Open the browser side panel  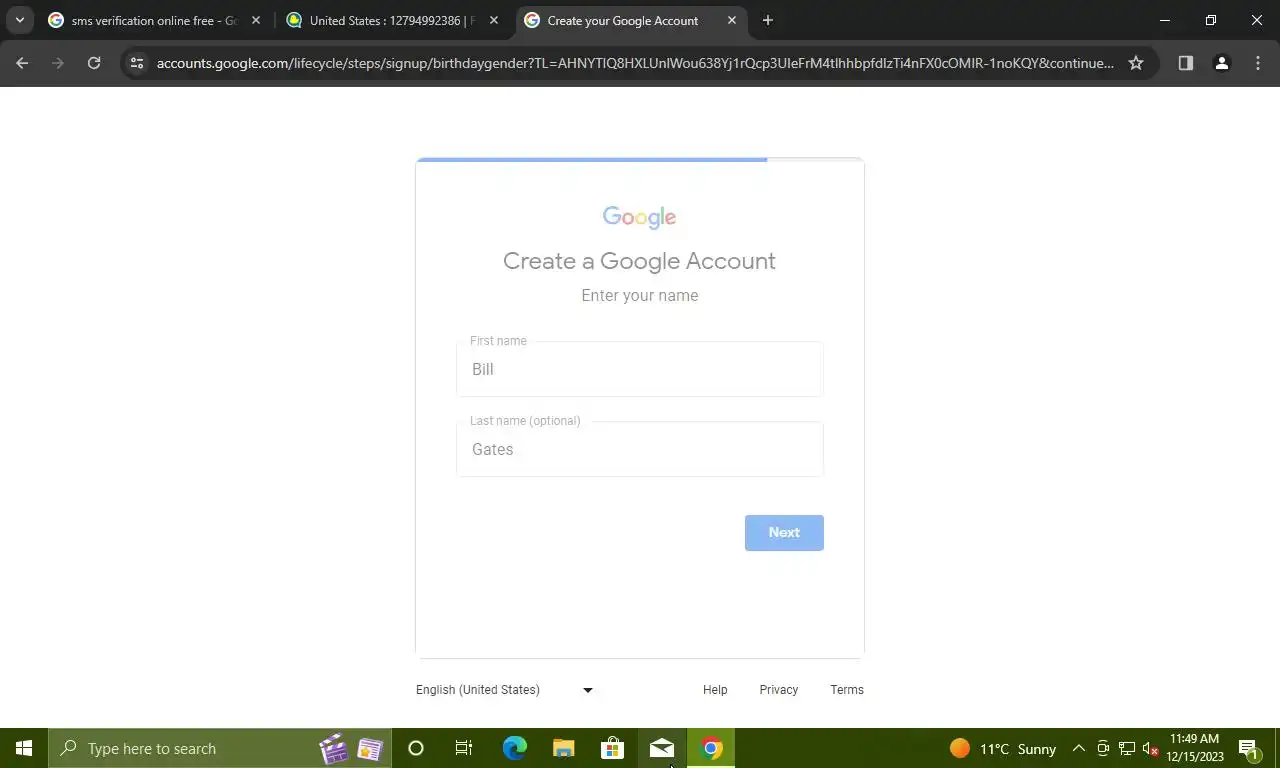pos(1186,63)
